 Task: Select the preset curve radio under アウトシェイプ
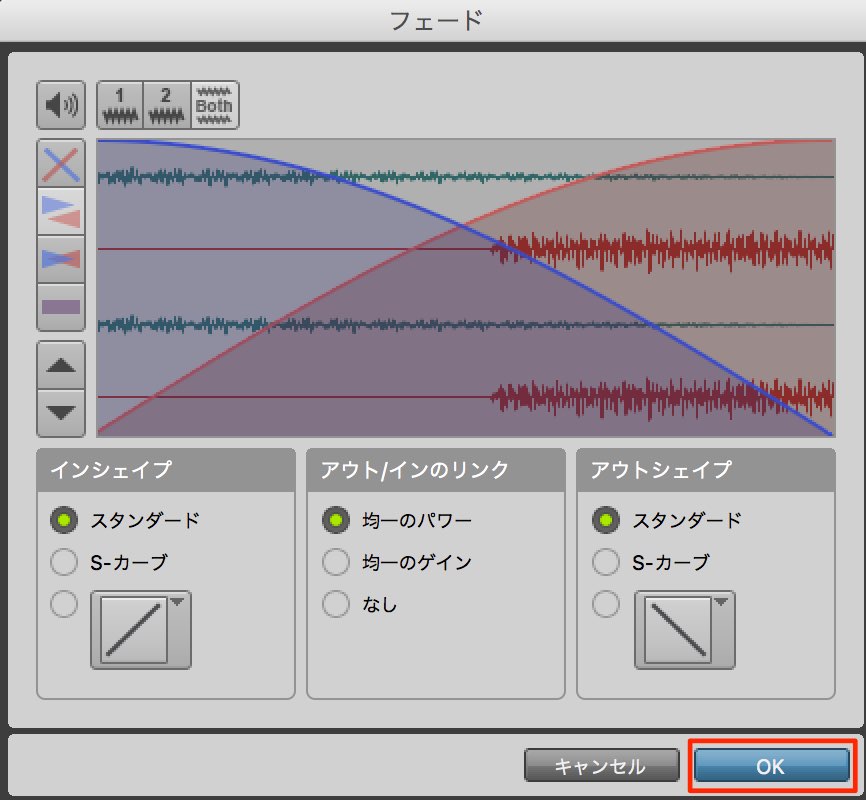(606, 604)
